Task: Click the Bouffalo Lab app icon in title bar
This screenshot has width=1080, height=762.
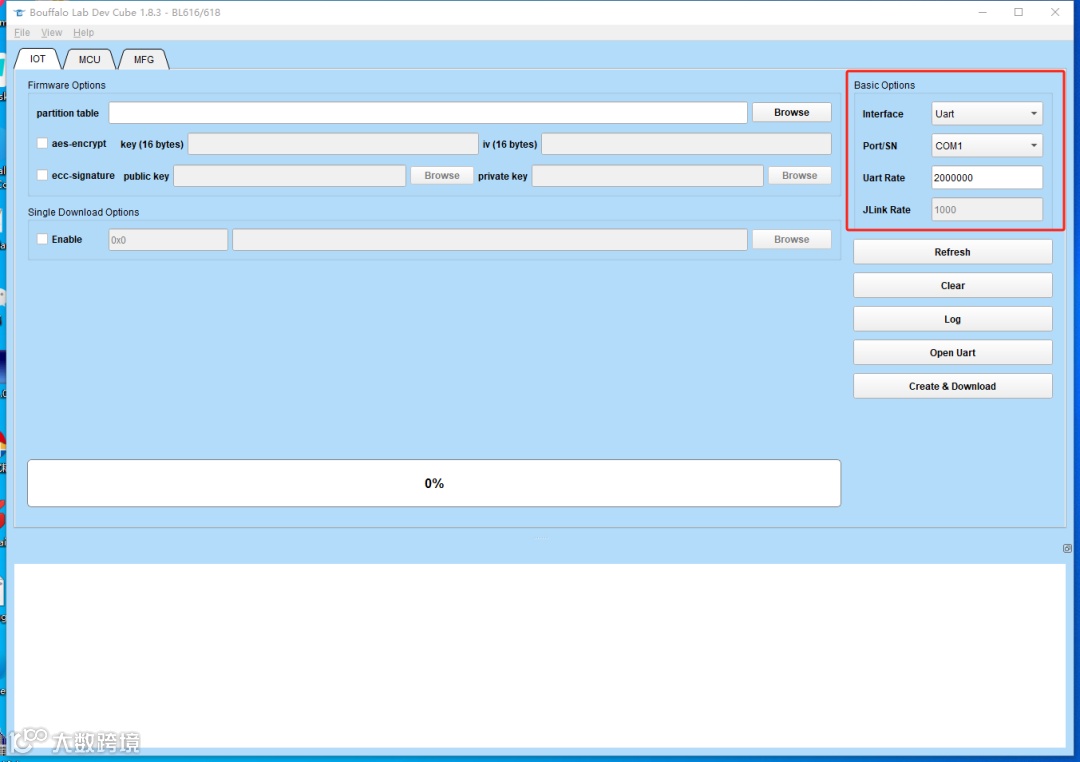Action: [19, 12]
